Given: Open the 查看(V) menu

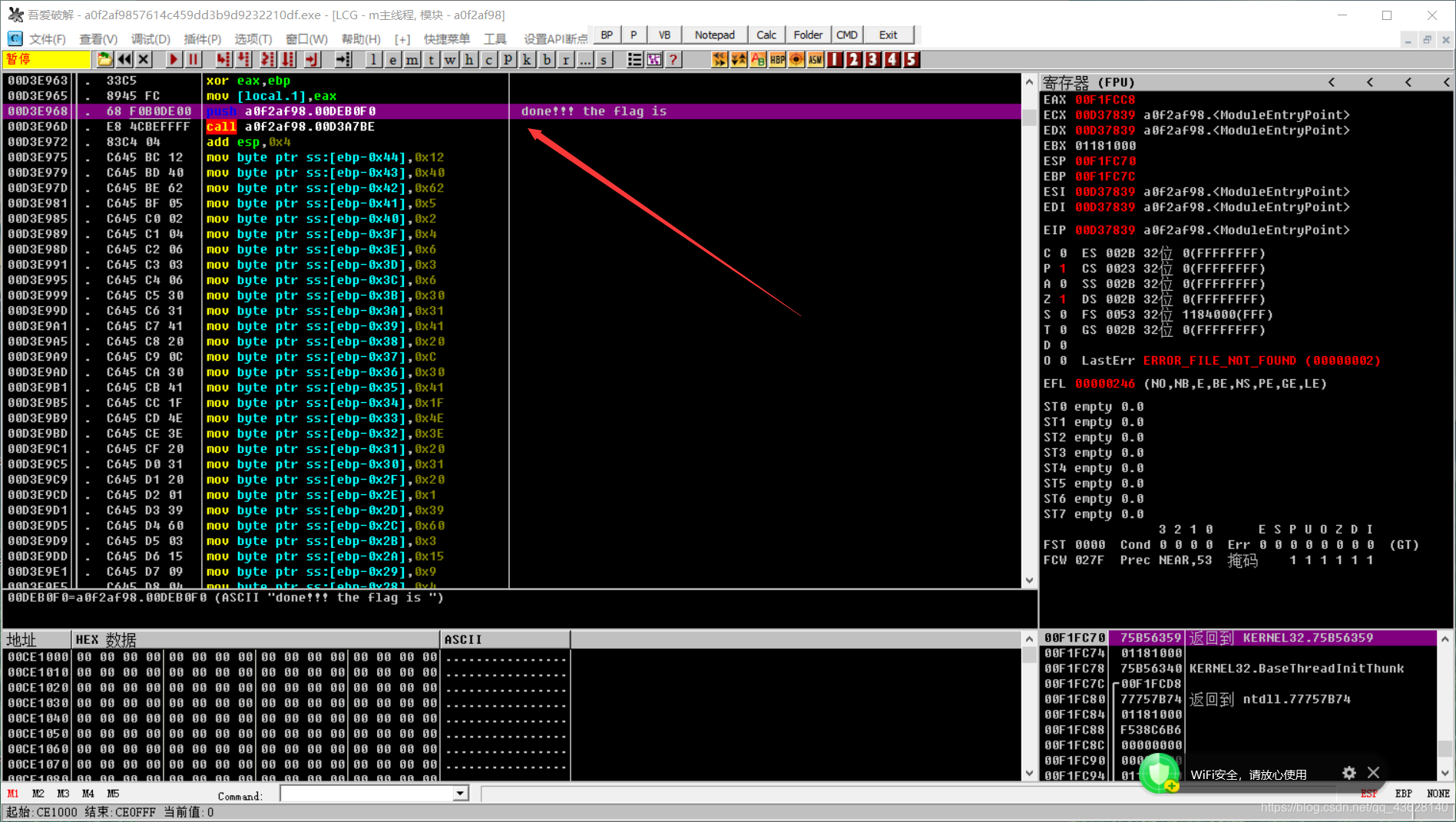Looking at the screenshot, I should click(x=98, y=38).
